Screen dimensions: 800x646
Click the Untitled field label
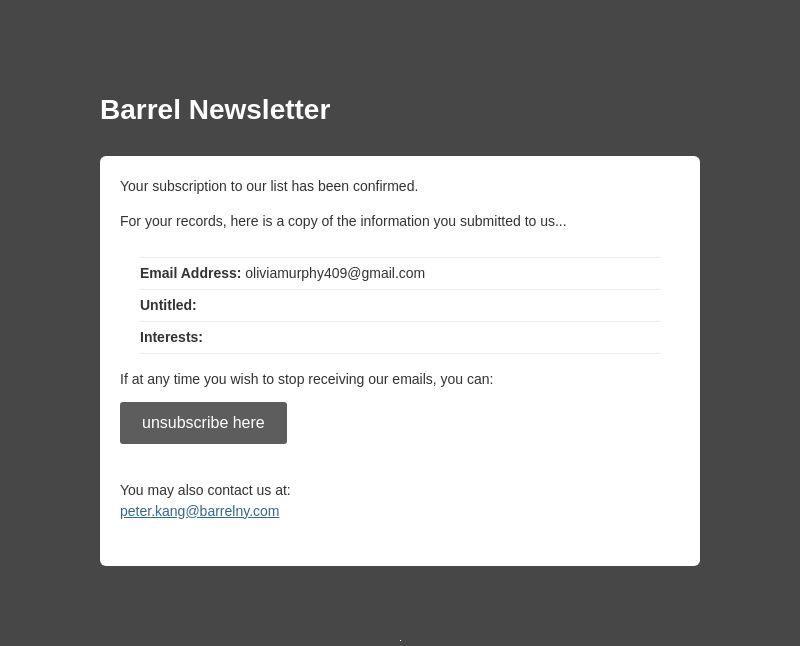pos(168,305)
